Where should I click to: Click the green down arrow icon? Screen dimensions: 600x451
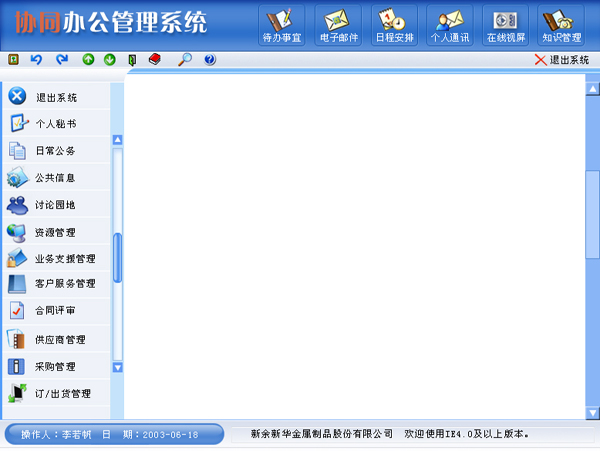point(110,59)
